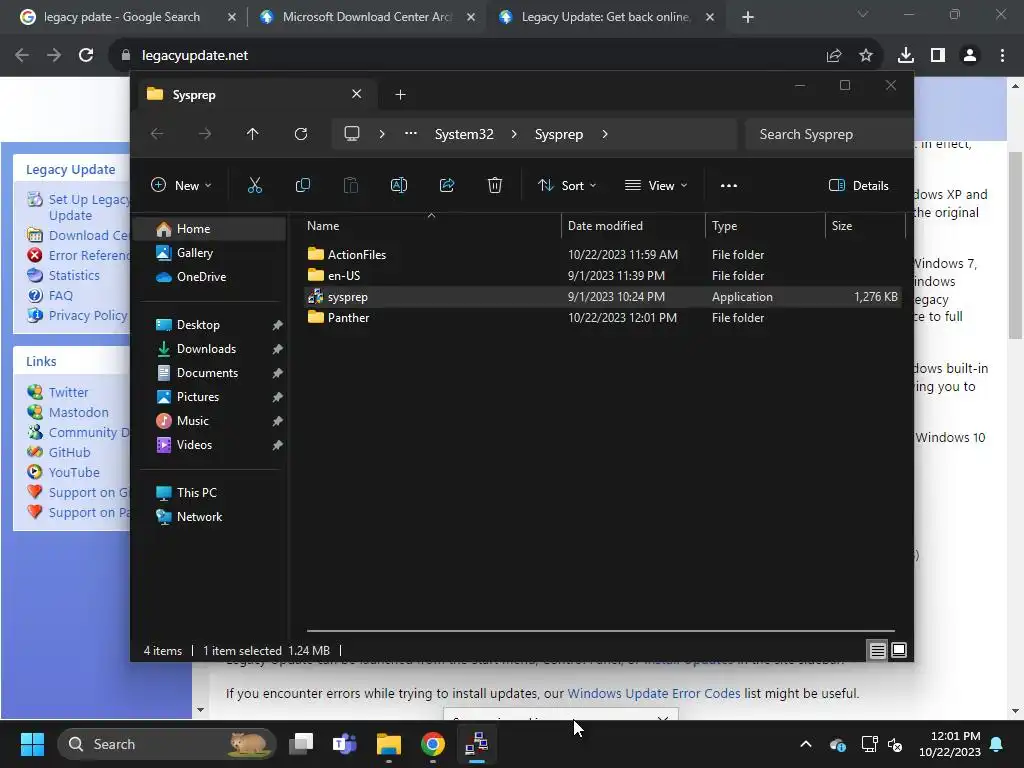
Task: Click Google Chrome taskbar icon
Action: [432, 744]
